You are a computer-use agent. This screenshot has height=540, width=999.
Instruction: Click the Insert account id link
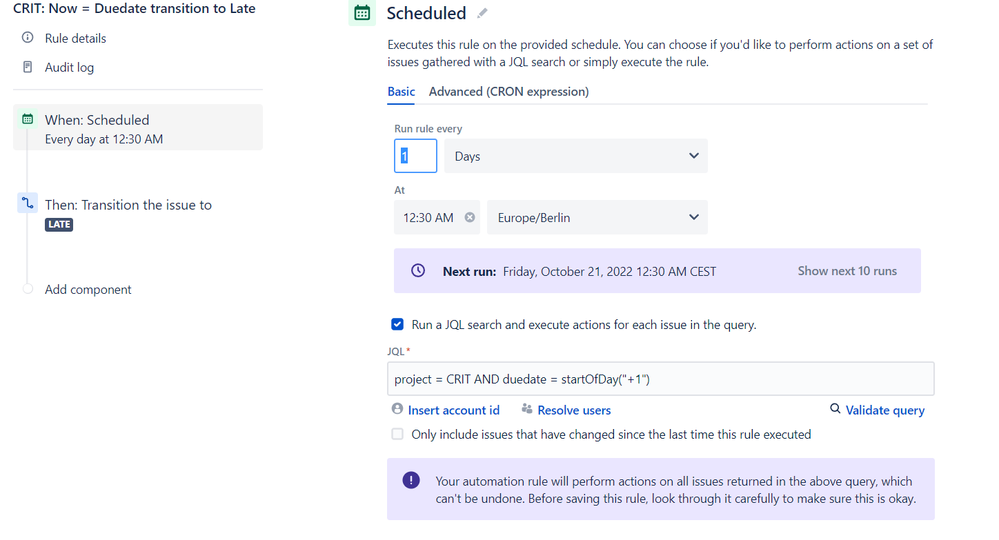[x=454, y=410]
